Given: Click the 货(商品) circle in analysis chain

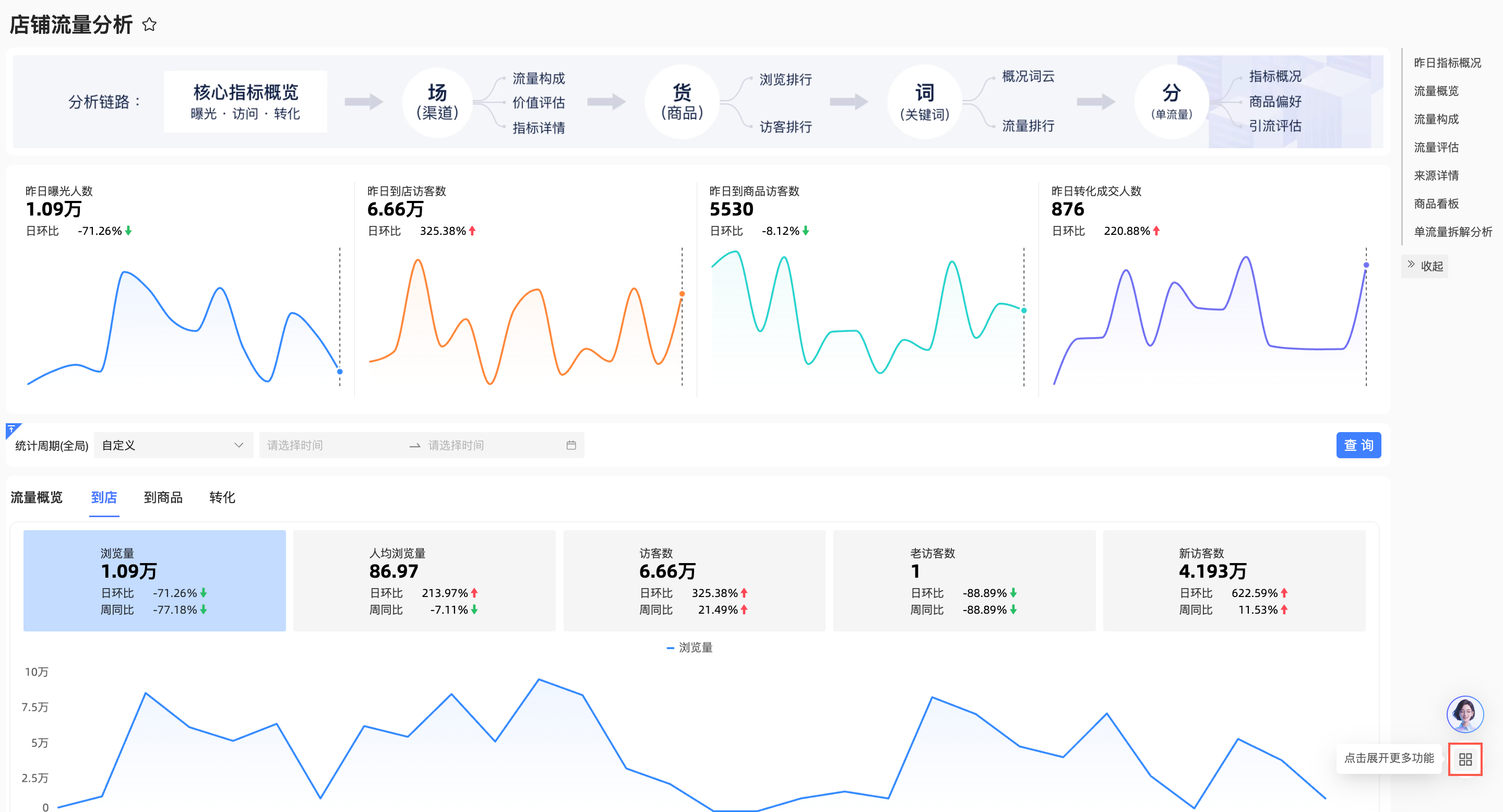Looking at the screenshot, I should tap(681, 102).
